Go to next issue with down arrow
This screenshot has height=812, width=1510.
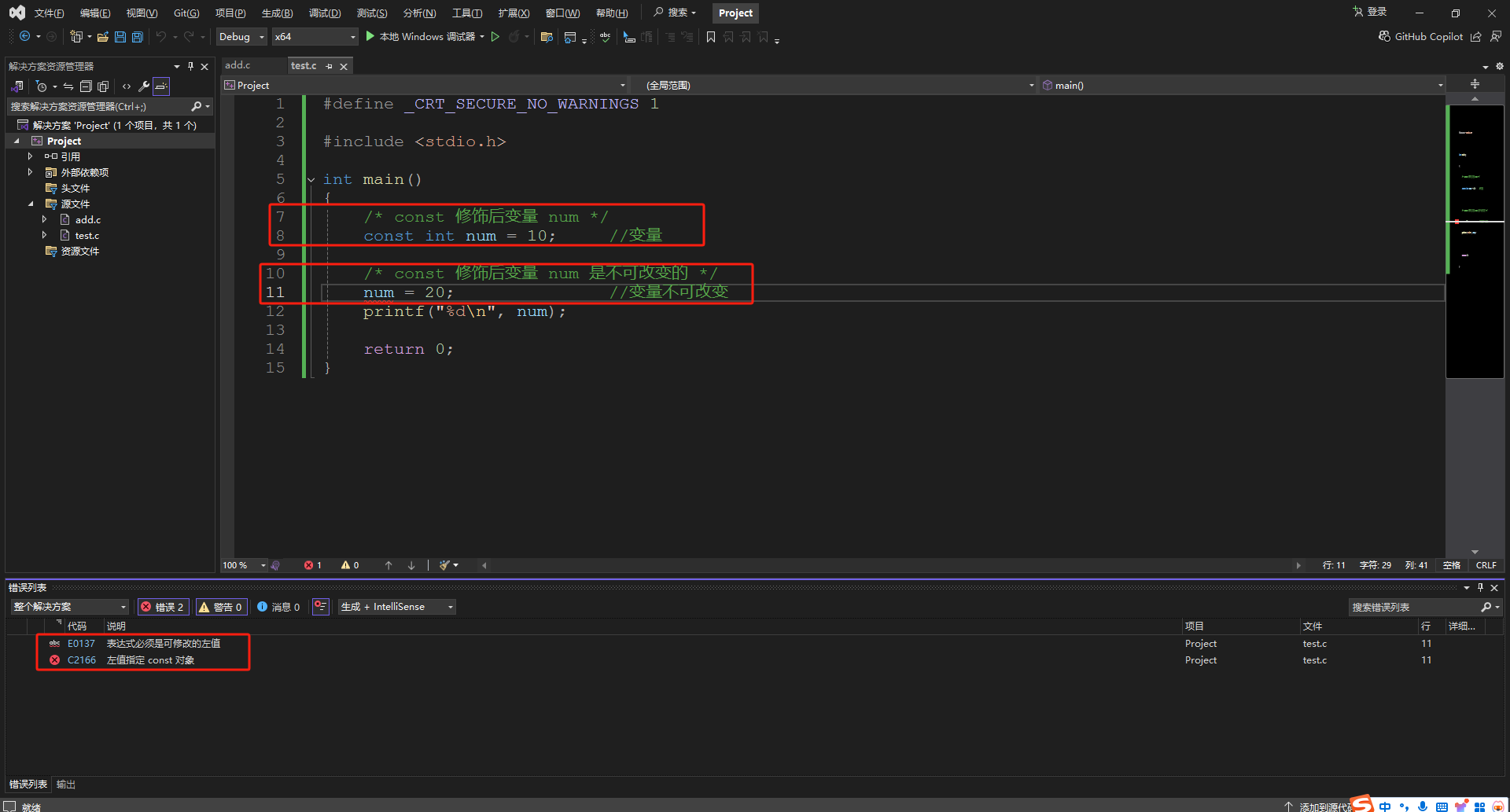411,565
